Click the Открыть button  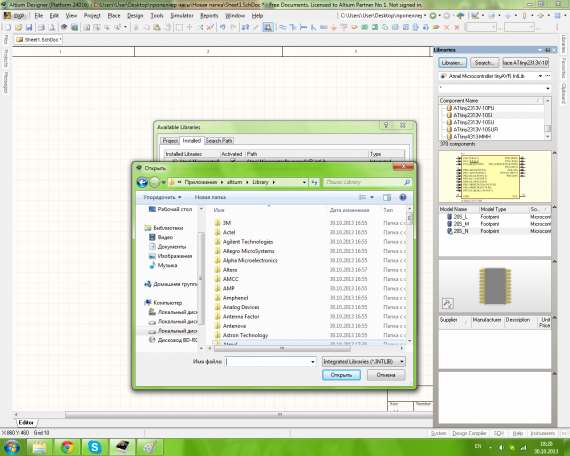[341, 375]
